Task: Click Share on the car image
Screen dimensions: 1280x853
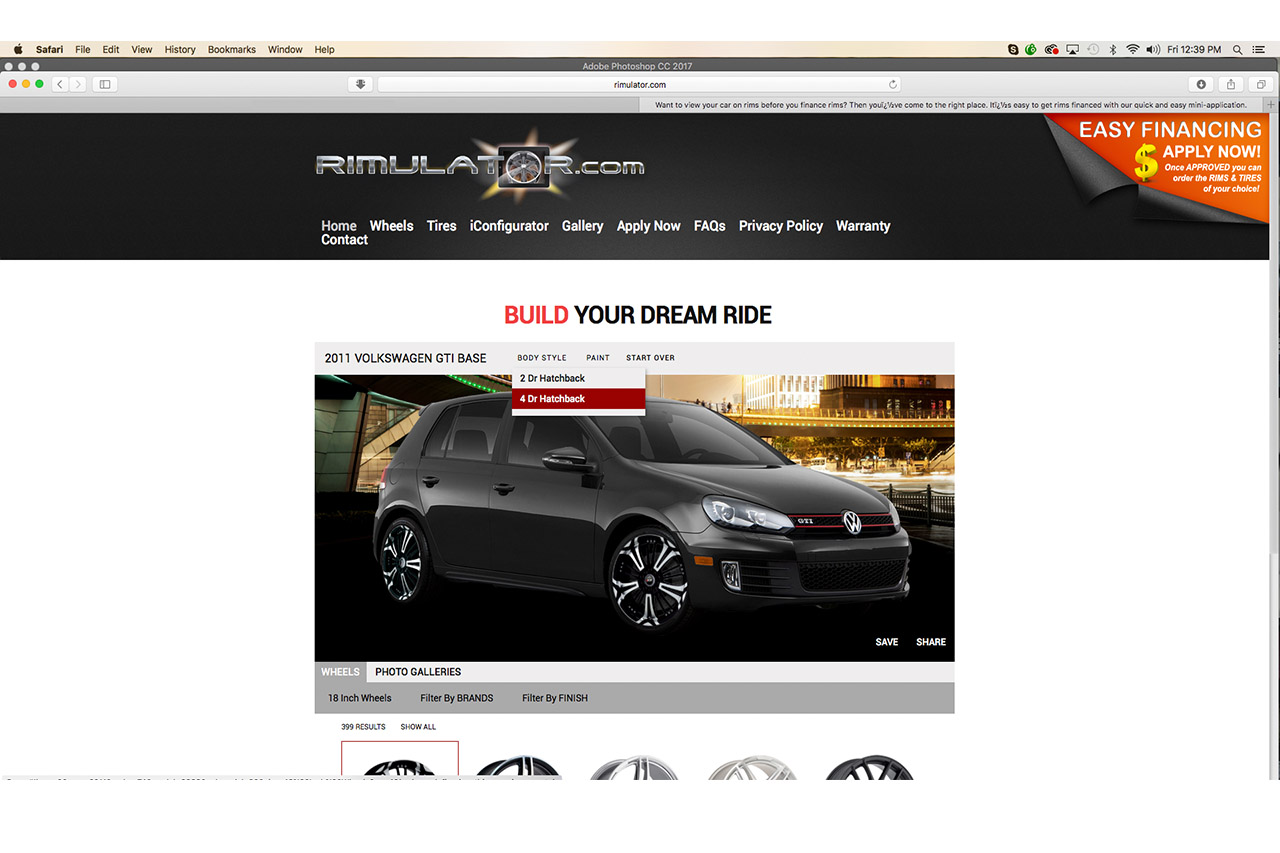Action: [x=931, y=642]
